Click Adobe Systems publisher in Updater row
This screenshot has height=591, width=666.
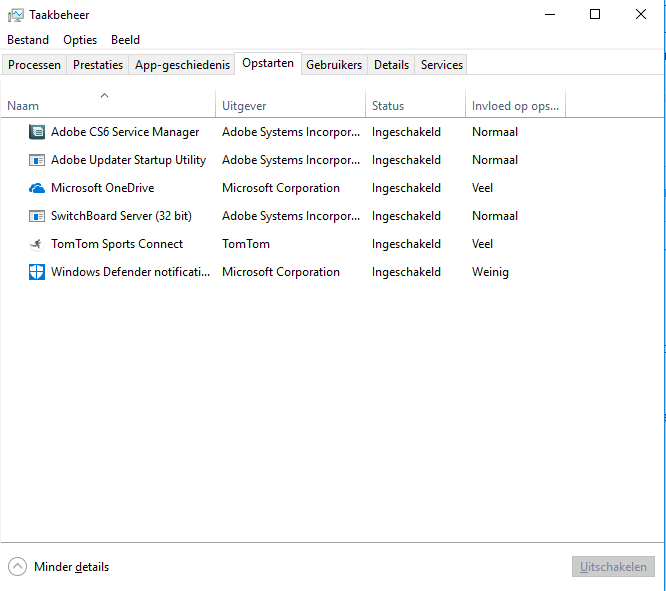tap(291, 160)
